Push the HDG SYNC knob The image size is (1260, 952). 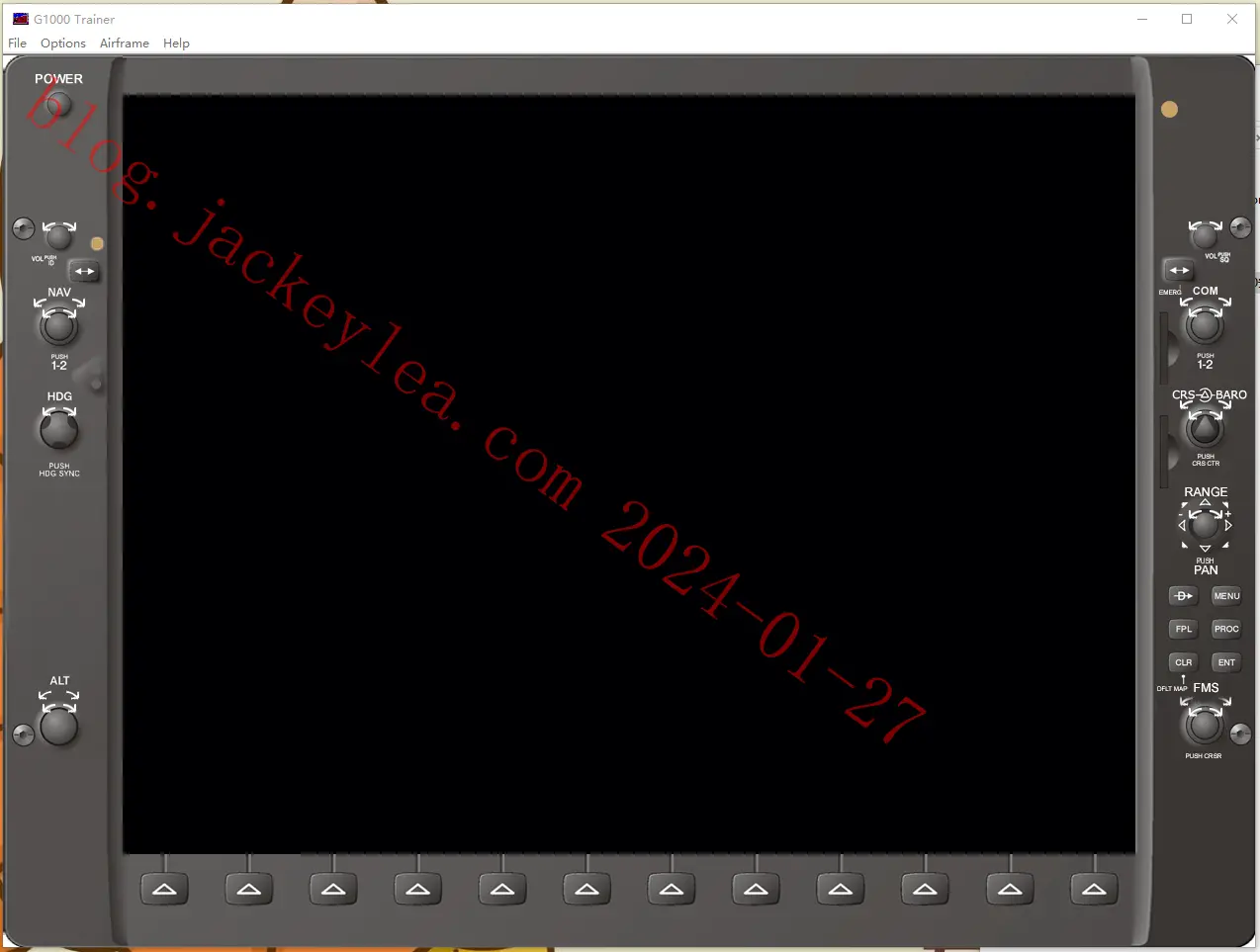click(x=58, y=430)
